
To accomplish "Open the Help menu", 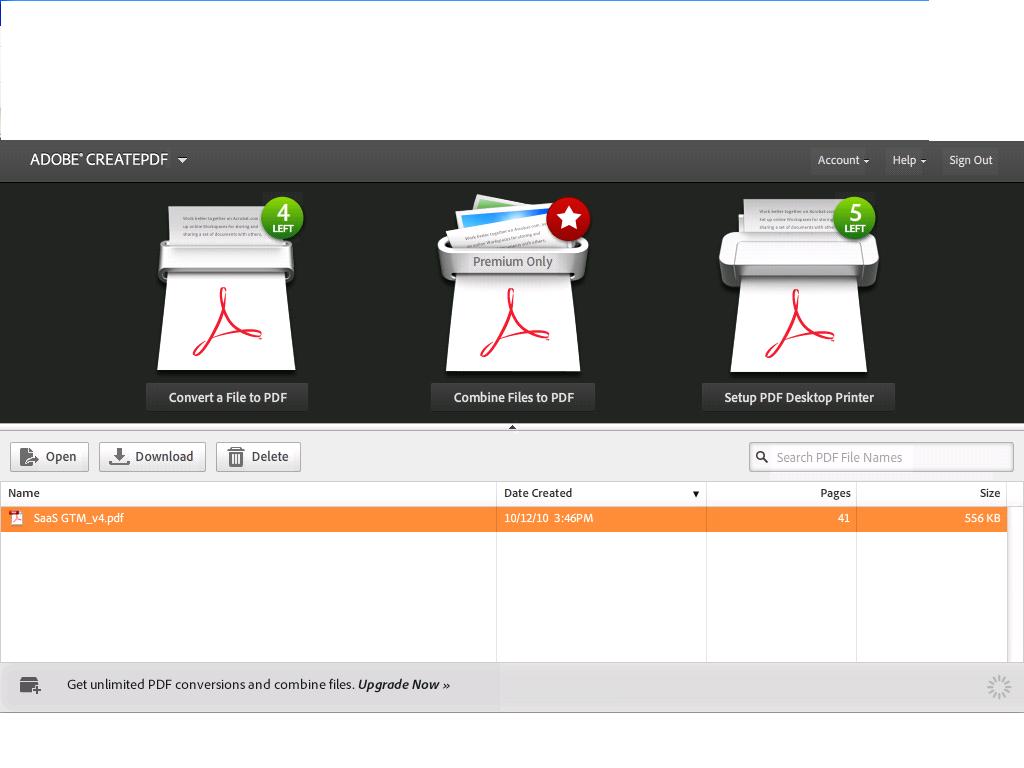I will [908, 160].
